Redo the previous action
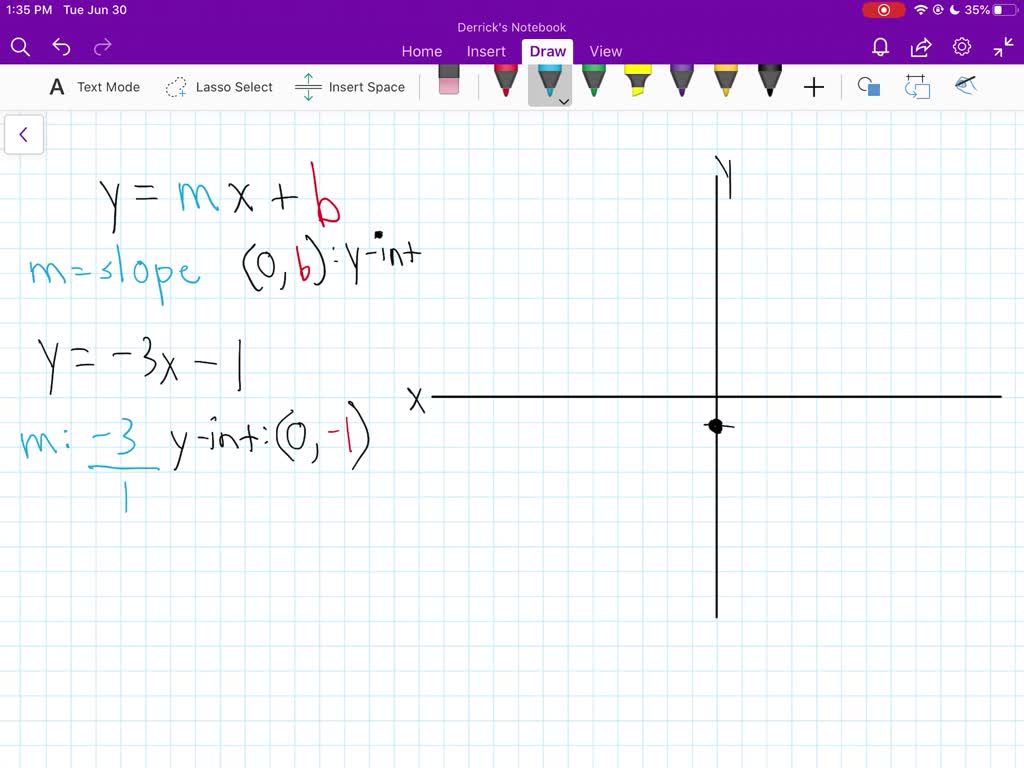 101,46
